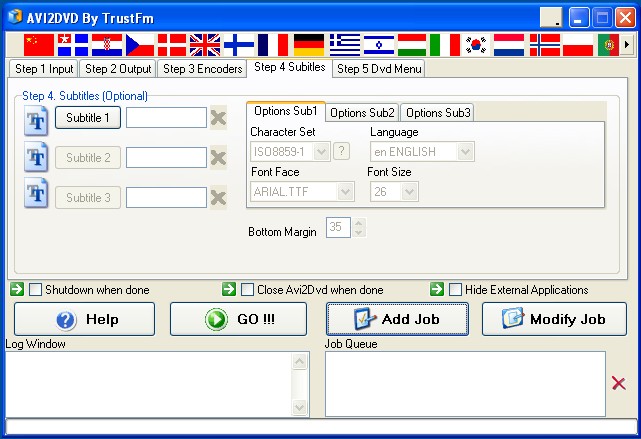The image size is (641, 439).
Task: Open Step 5 Dvd Menu tab
Action: 379,69
